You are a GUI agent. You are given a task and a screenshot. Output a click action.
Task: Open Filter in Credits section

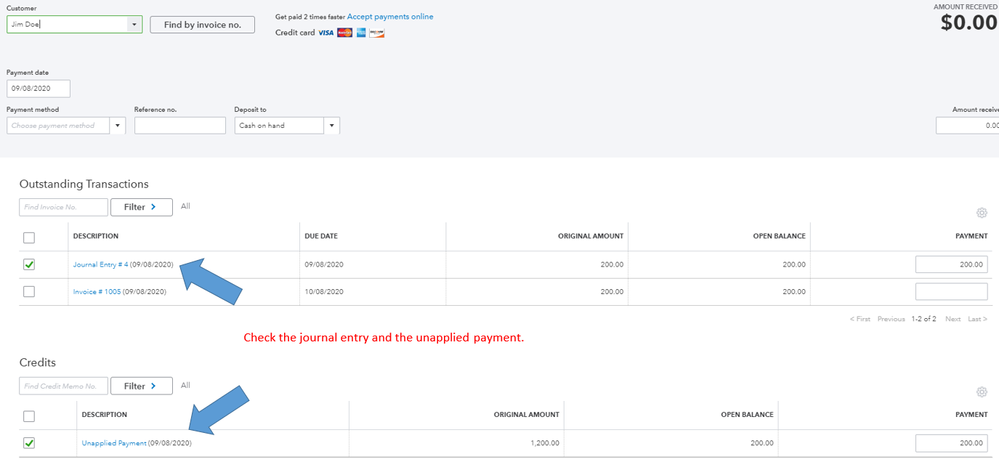pos(141,386)
